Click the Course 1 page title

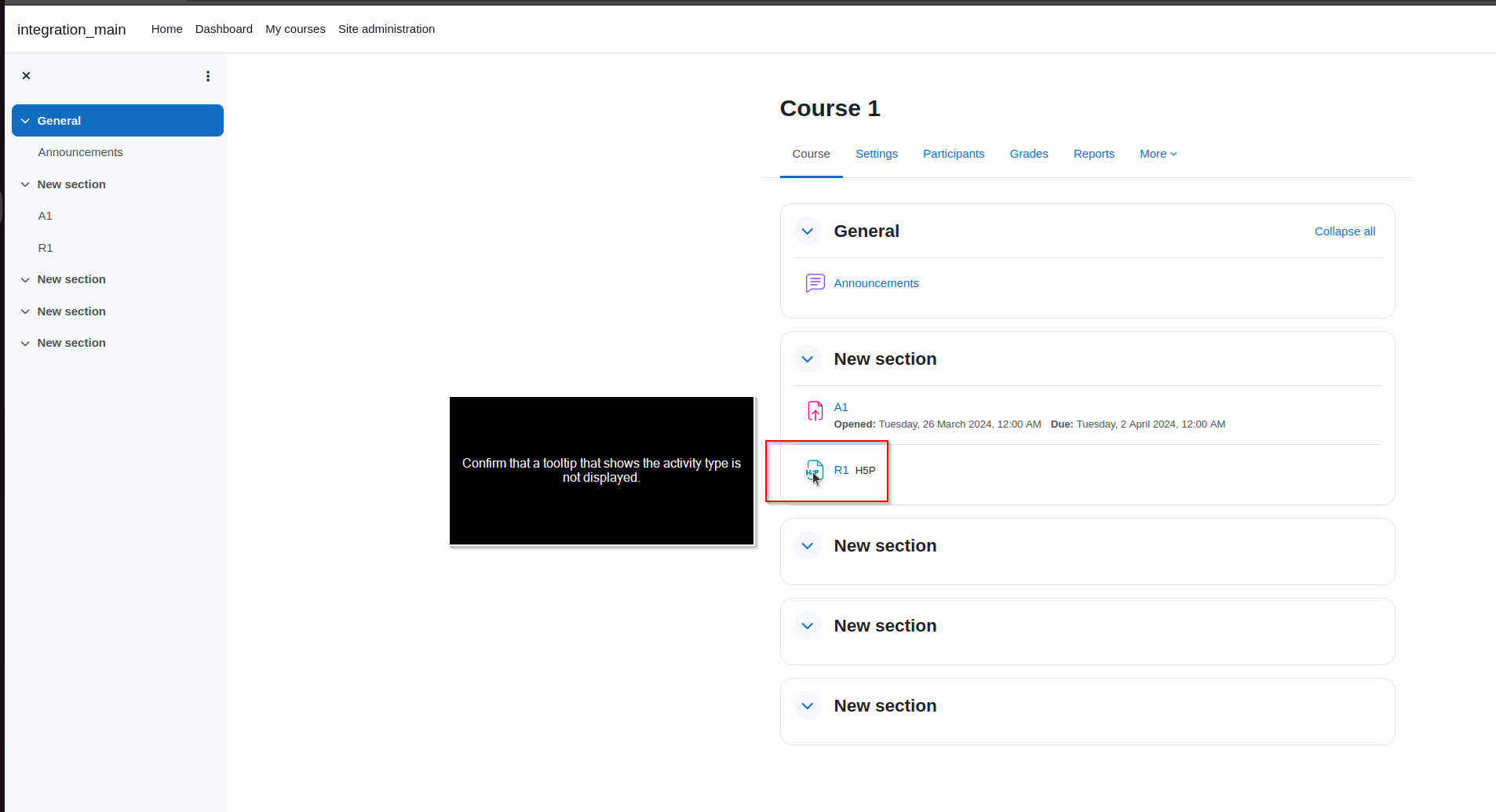point(830,108)
